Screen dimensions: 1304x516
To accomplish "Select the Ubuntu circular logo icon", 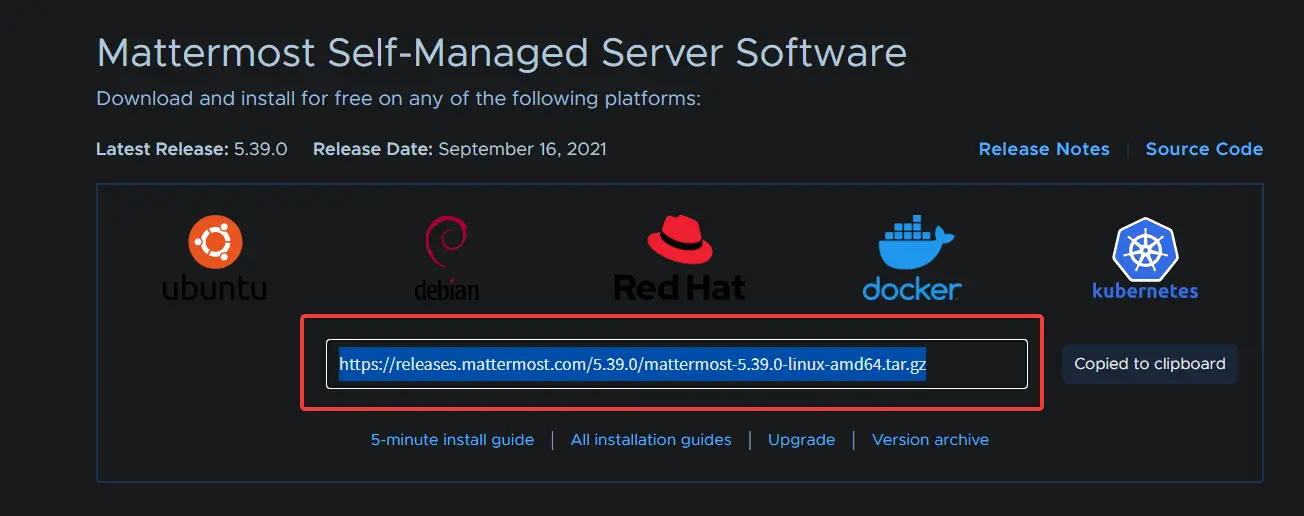I will tap(216, 244).
